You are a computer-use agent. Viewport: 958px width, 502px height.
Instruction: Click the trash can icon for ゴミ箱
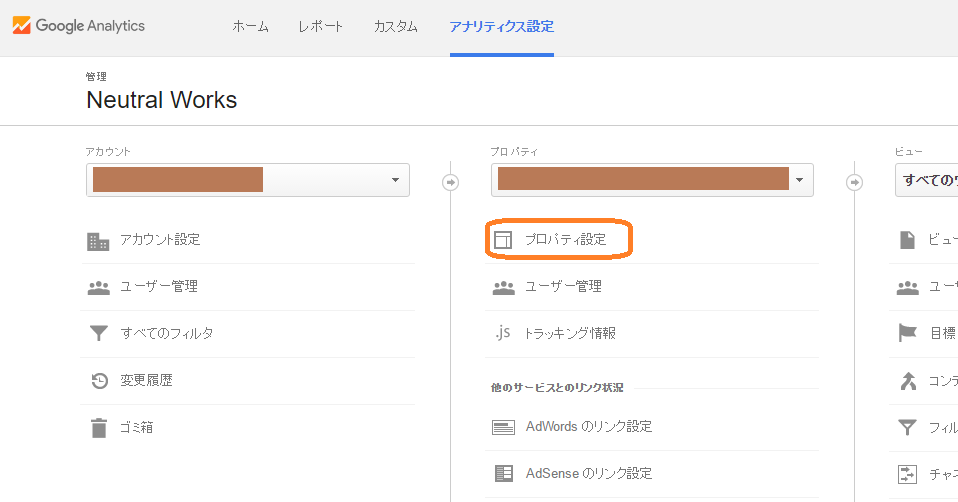click(99, 428)
